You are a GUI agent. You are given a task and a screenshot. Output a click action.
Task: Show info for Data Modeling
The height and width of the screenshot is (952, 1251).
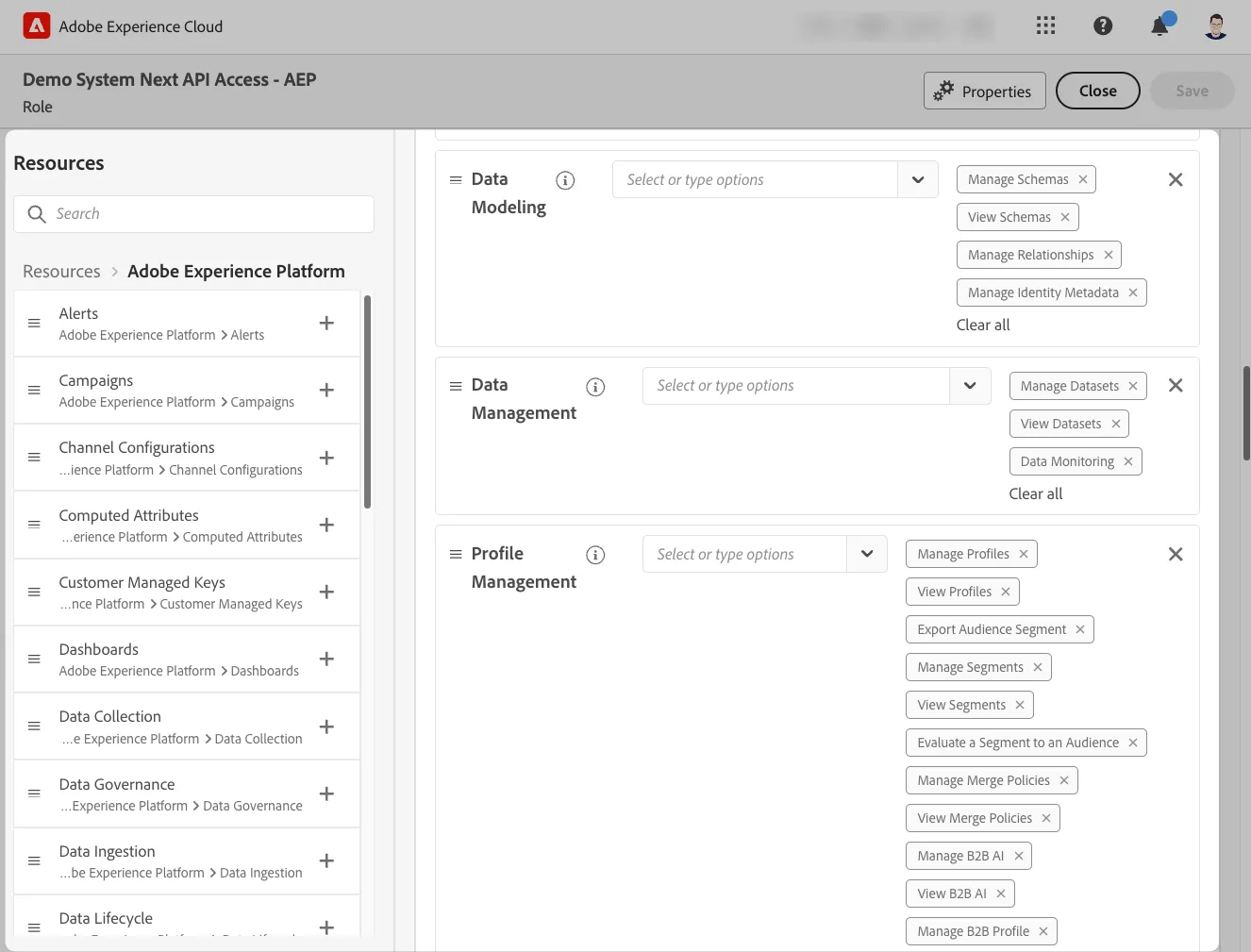(565, 180)
